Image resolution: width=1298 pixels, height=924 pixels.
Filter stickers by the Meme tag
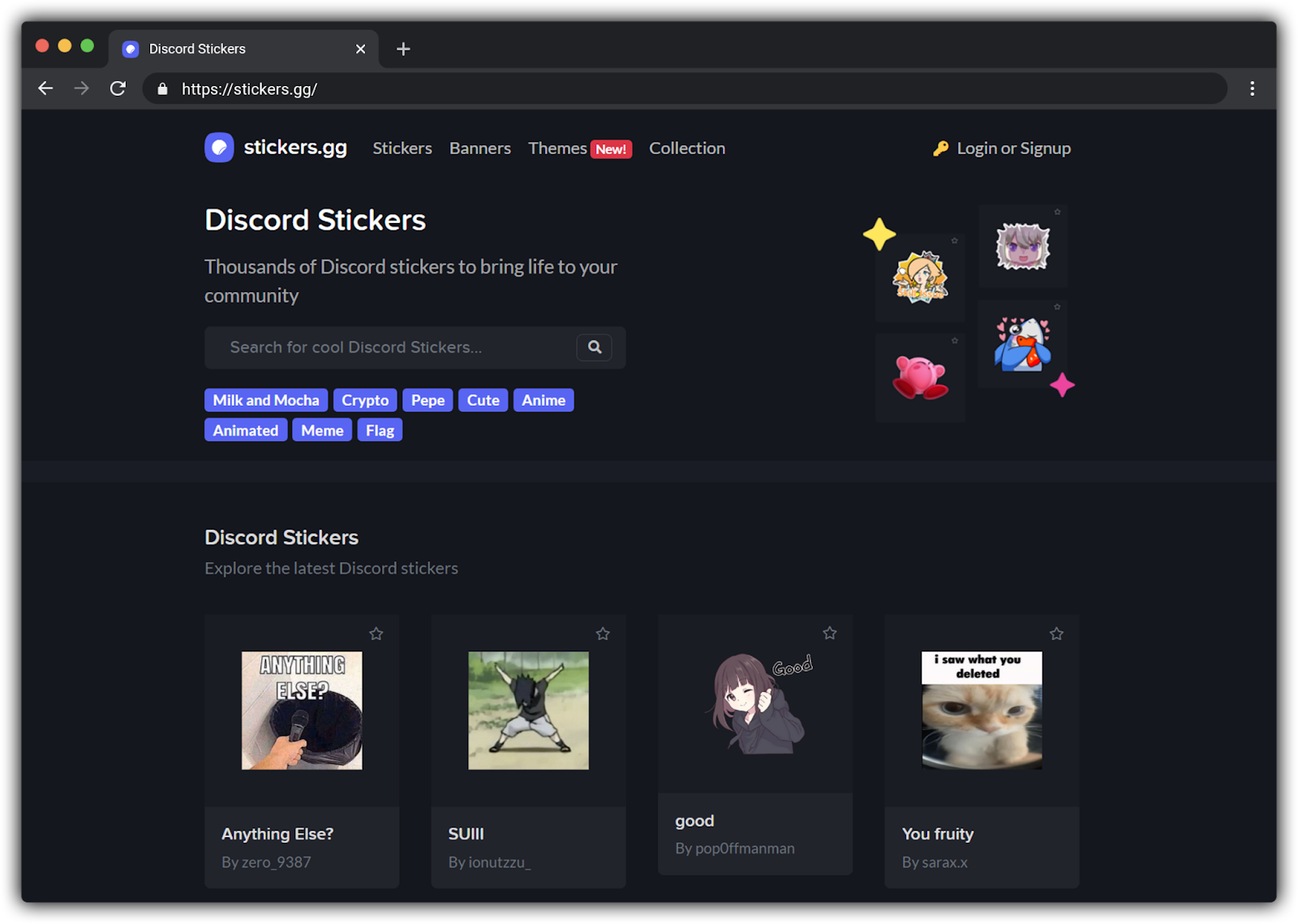(x=321, y=430)
